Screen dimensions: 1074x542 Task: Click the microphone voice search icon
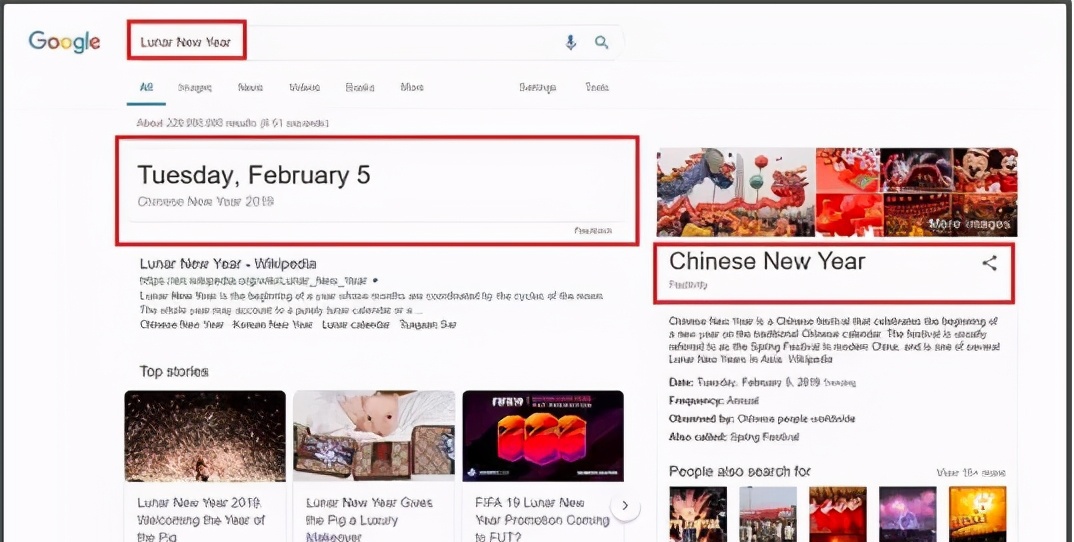(571, 42)
